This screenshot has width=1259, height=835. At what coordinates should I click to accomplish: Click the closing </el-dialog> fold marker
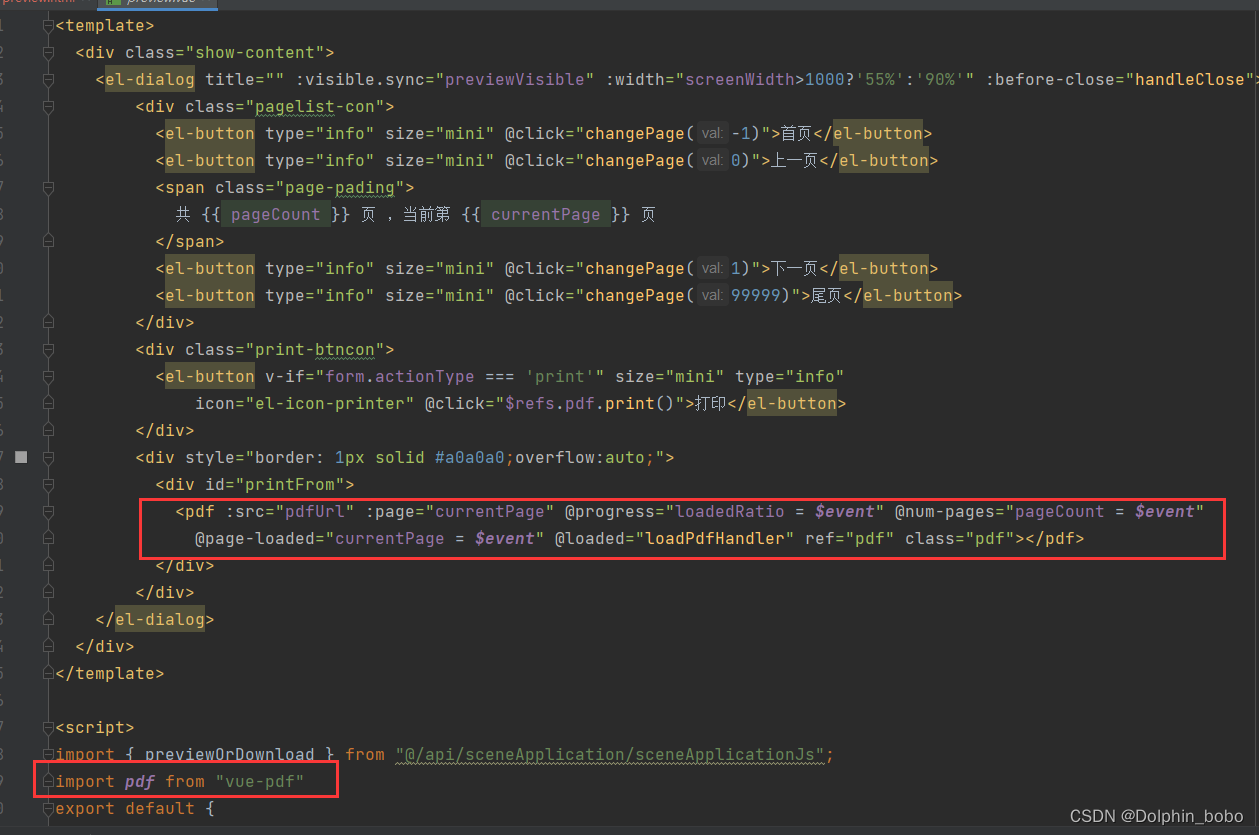pyautogui.click(x=49, y=619)
